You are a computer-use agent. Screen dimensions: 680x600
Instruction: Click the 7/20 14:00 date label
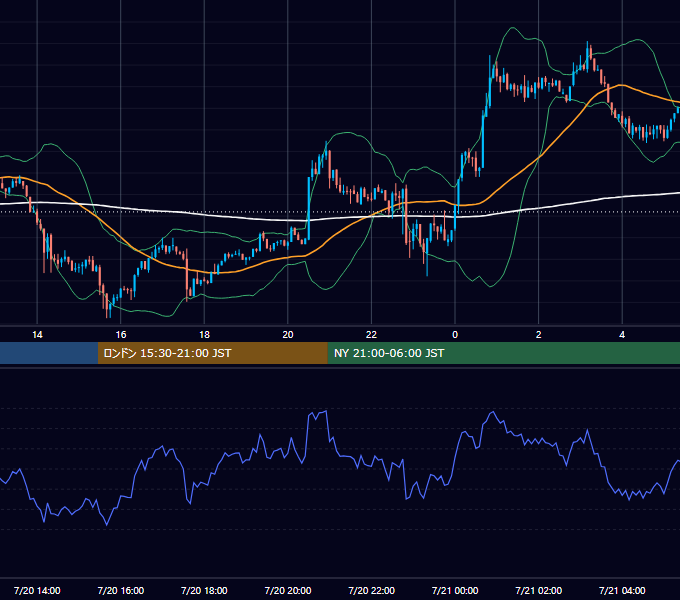[x=37, y=590]
